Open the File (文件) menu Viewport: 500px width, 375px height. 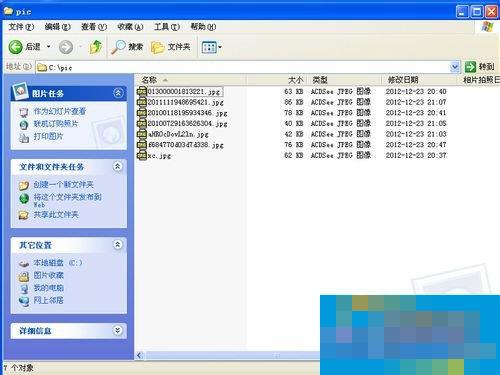pos(21,27)
